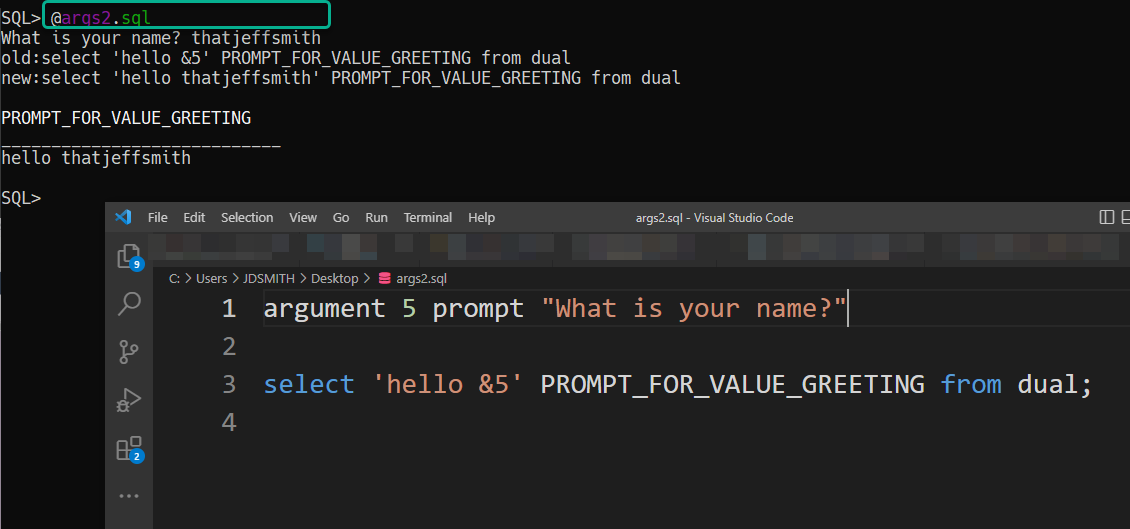Image resolution: width=1130 pixels, height=529 pixels.
Task: Click the JDSMITH breadcrumb segment
Action: tap(269, 278)
